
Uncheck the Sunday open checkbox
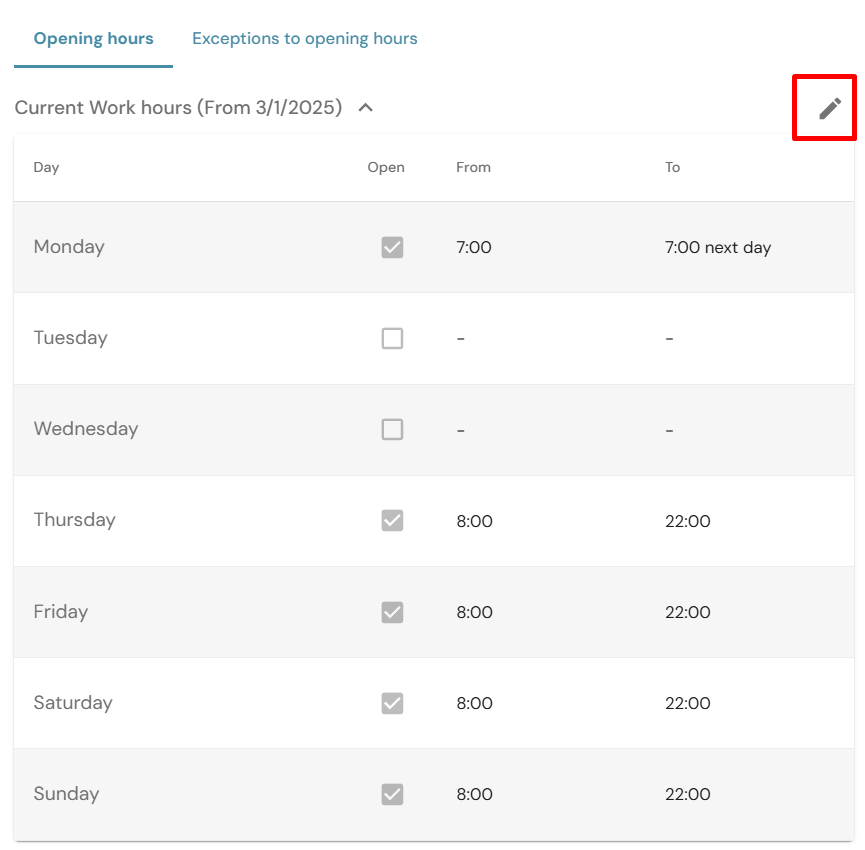[x=392, y=794]
